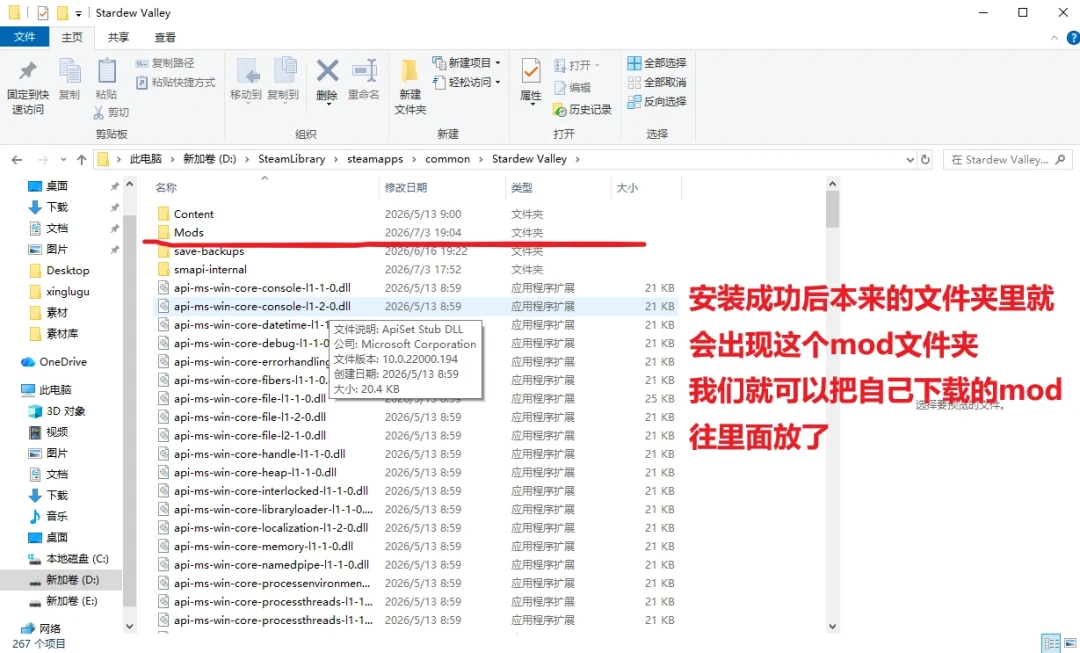Select the Mods folder
Screen dimensions: 1080x653
click(189, 233)
